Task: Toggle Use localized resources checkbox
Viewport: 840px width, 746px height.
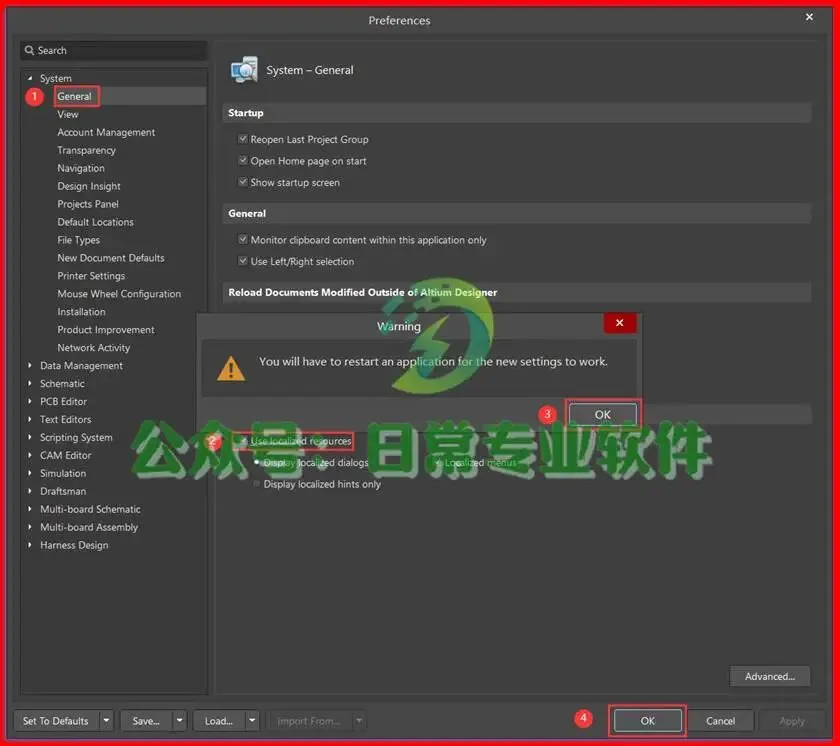Action: click(244, 441)
